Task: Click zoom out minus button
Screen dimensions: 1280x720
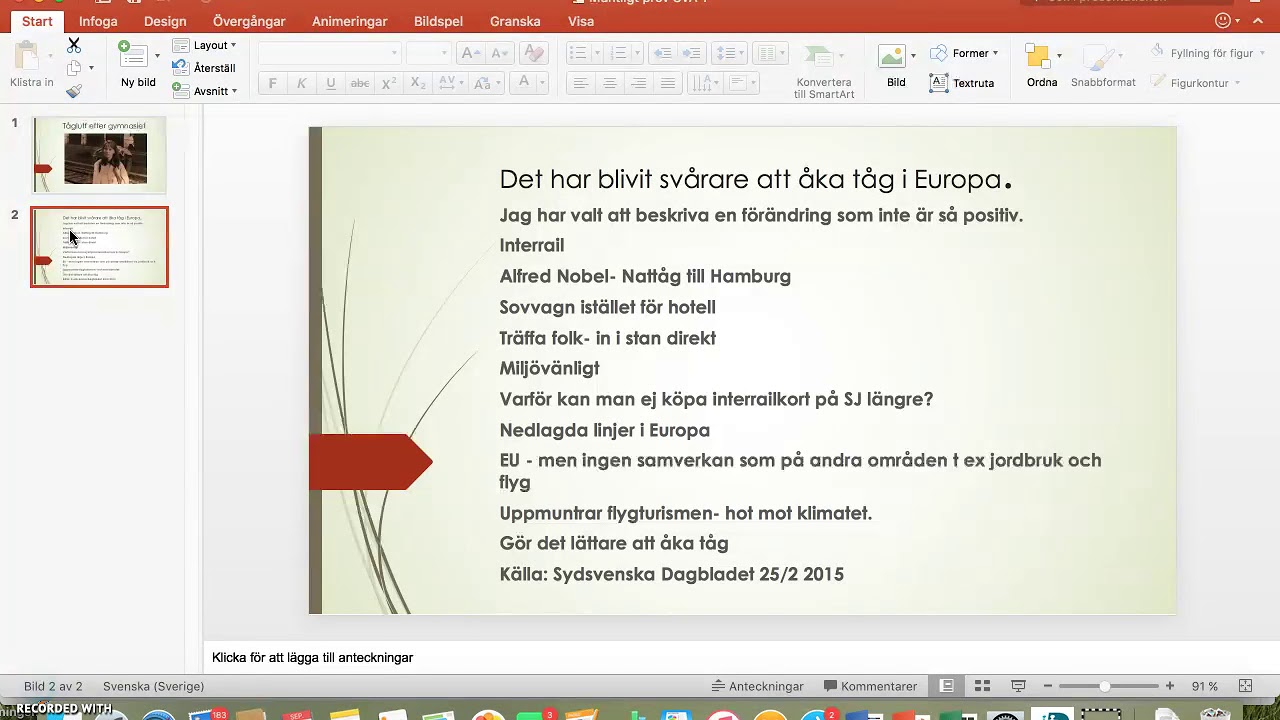Action: coord(1047,686)
